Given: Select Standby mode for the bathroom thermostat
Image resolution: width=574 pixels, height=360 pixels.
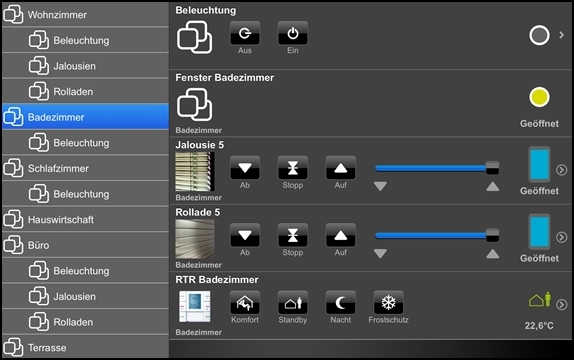Looking at the screenshot, I should (x=292, y=303).
